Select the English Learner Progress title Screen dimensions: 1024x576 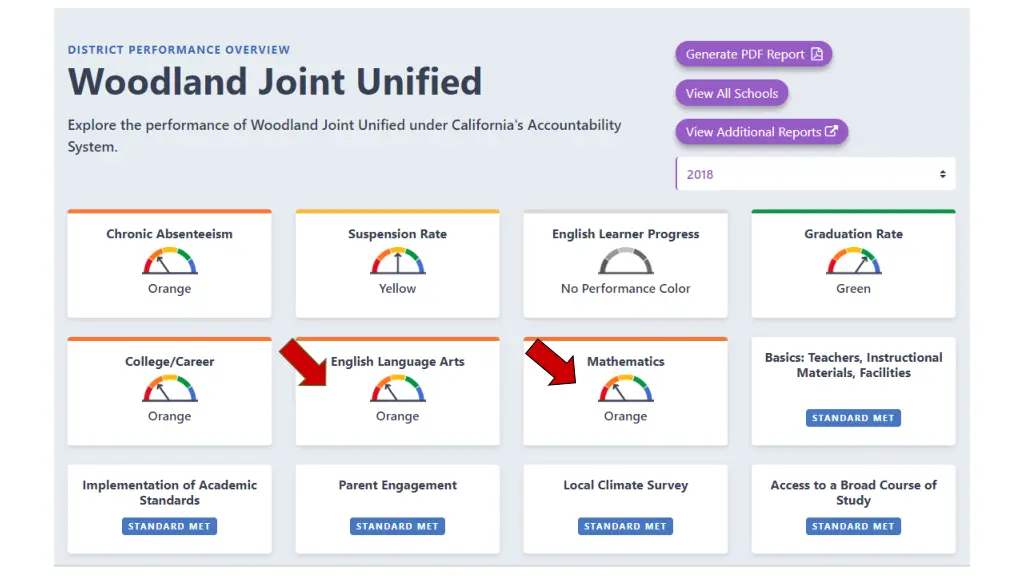coord(626,234)
